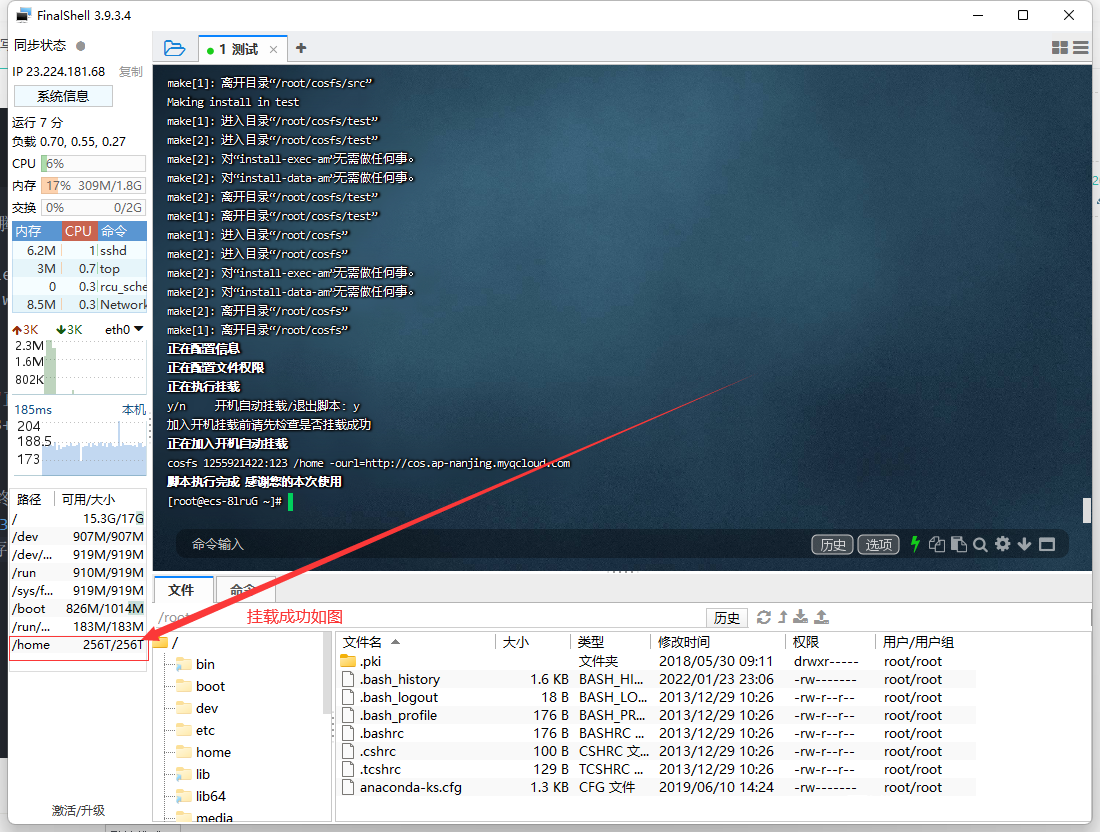1100x832 pixels.
Task: Select the .bashrc file
Action: pyautogui.click(x=657, y=733)
